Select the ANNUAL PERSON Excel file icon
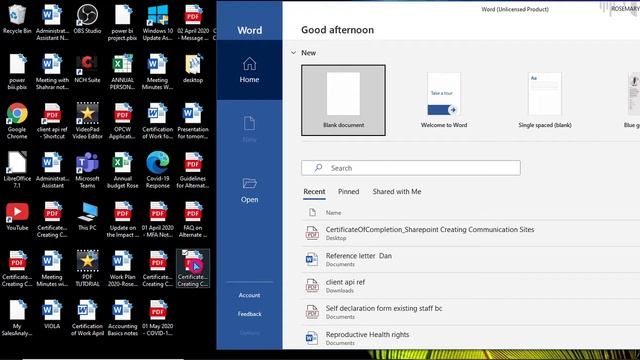Viewport: 640px width, 360px height. [x=122, y=71]
